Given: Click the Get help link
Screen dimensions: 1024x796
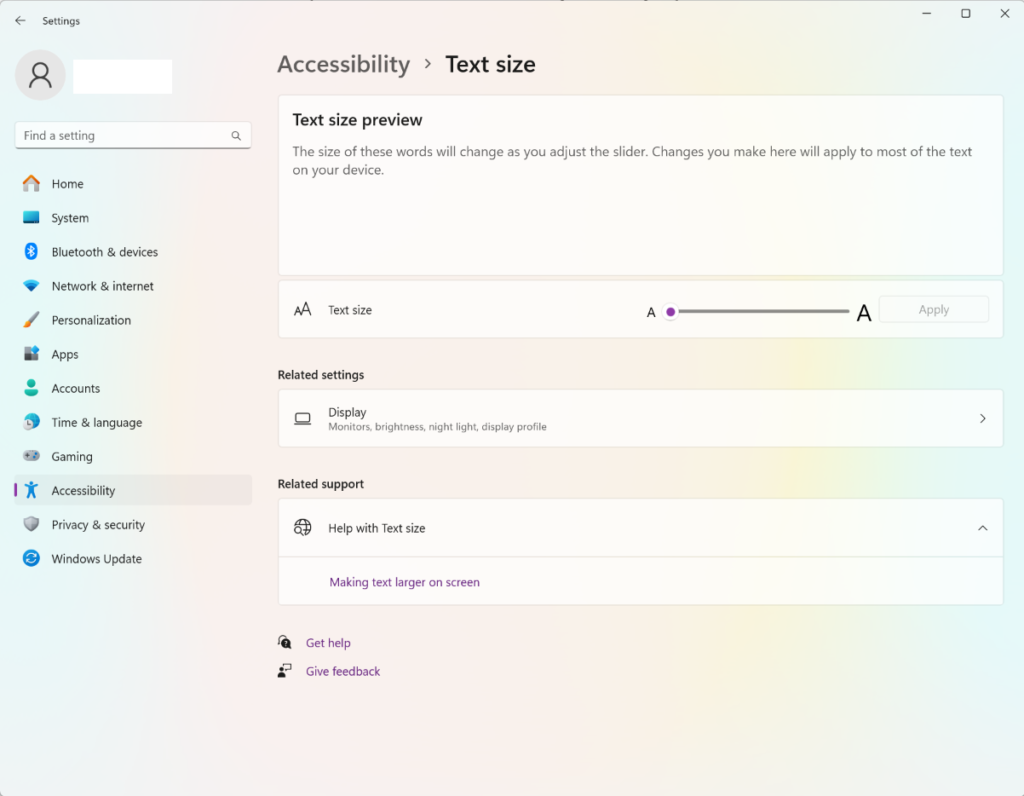Looking at the screenshot, I should [328, 643].
